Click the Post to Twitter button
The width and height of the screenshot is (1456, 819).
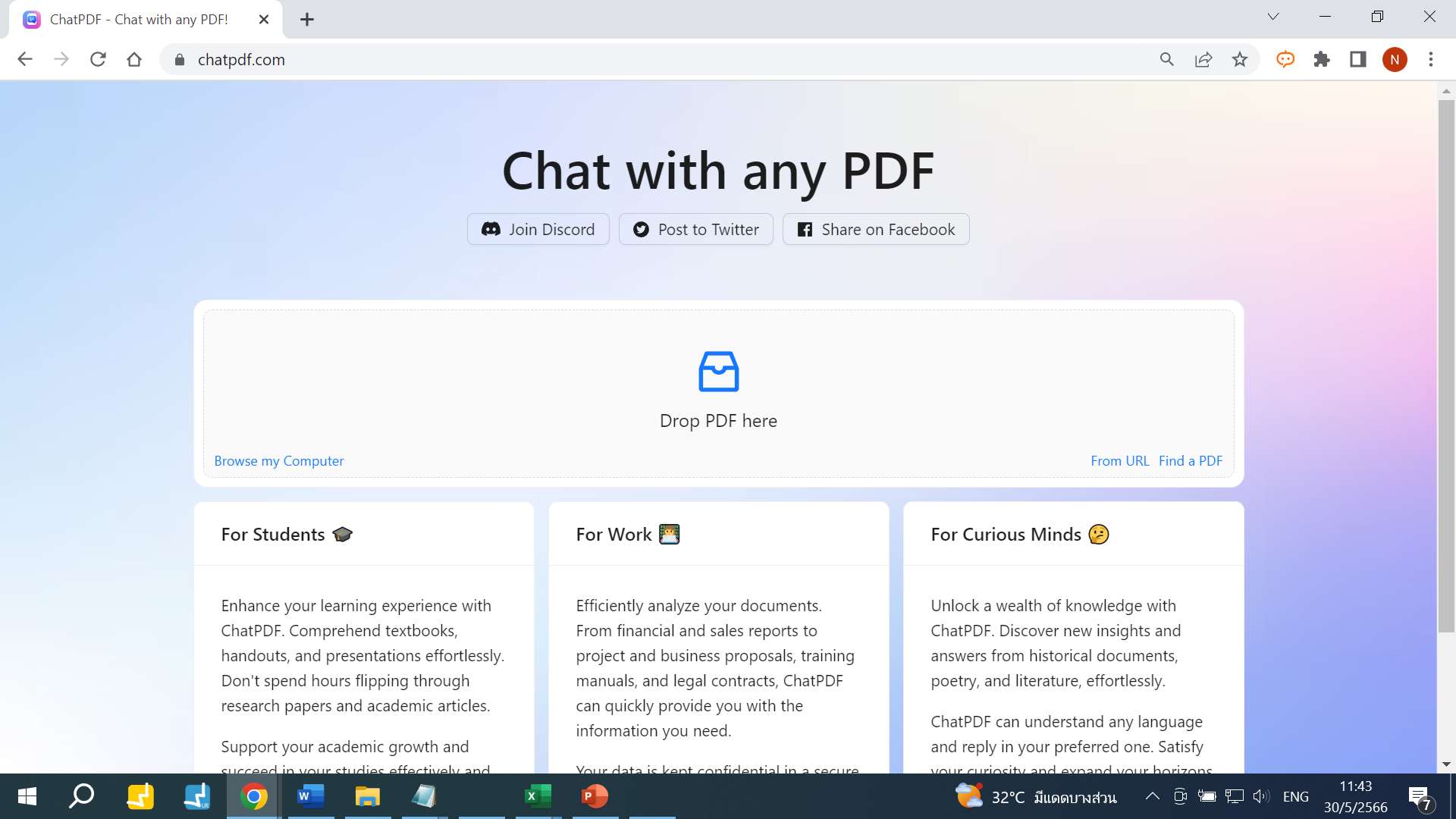[695, 230]
